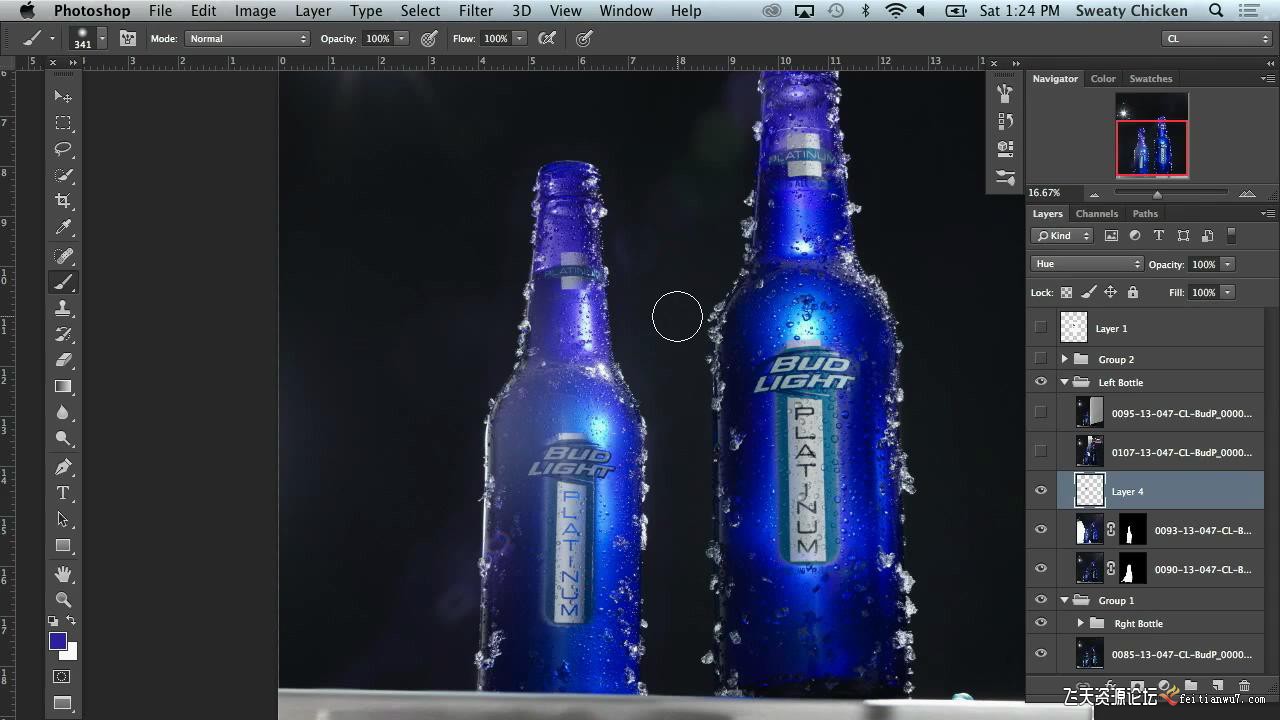This screenshot has width=1280, height=720.
Task: Open the Brush Preset picker arrow
Action: (x=102, y=38)
